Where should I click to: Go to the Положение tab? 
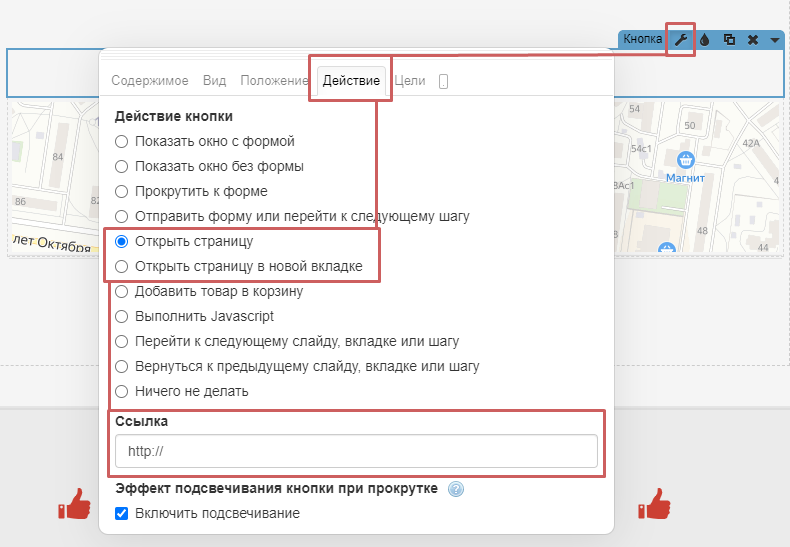tap(273, 81)
